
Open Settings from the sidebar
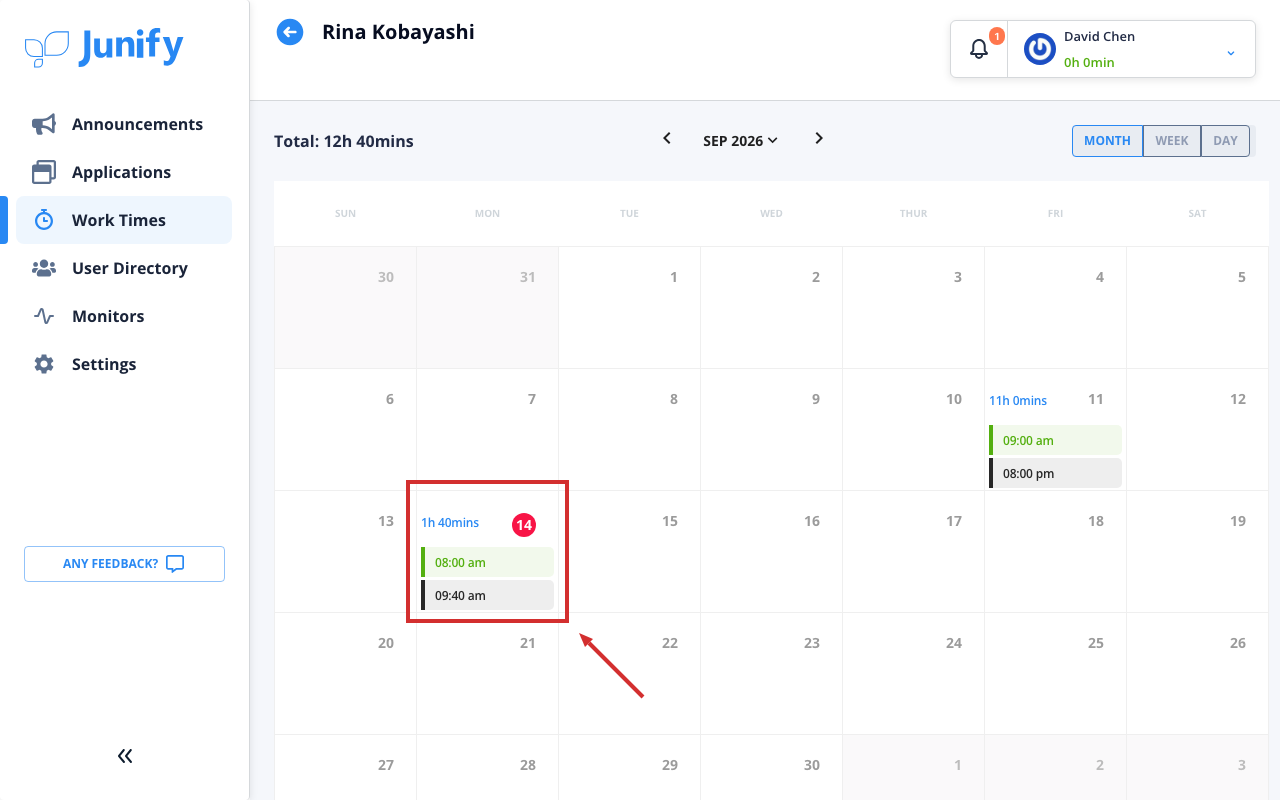[124, 364]
